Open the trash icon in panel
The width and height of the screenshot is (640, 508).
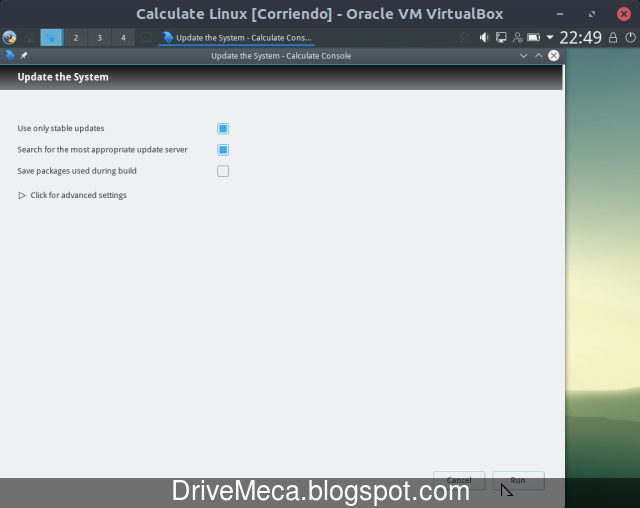pos(464,38)
